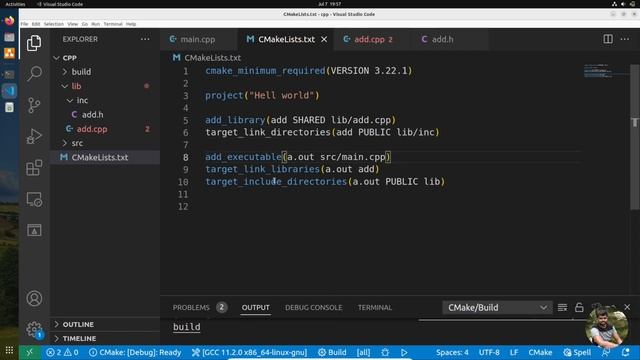Change language mode CMake in status bar
640x360 pixels.
[540, 353]
